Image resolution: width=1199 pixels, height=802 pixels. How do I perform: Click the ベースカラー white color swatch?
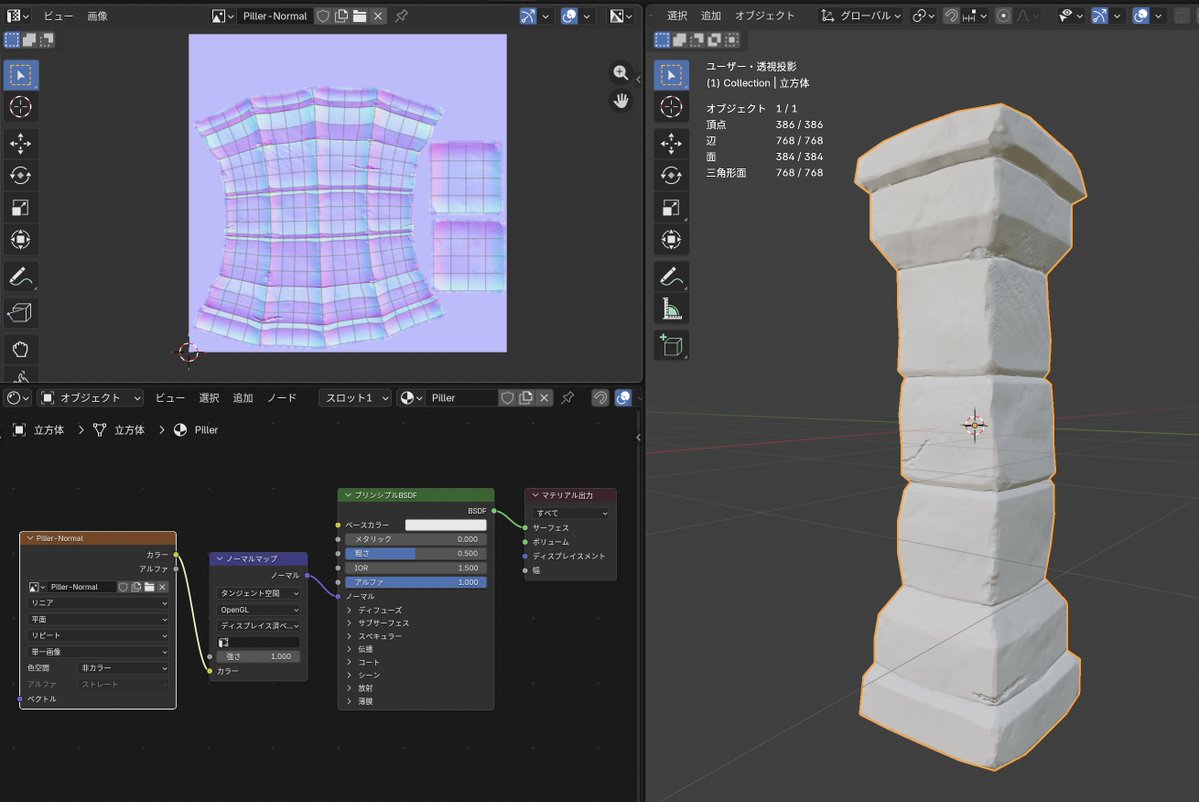point(446,525)
